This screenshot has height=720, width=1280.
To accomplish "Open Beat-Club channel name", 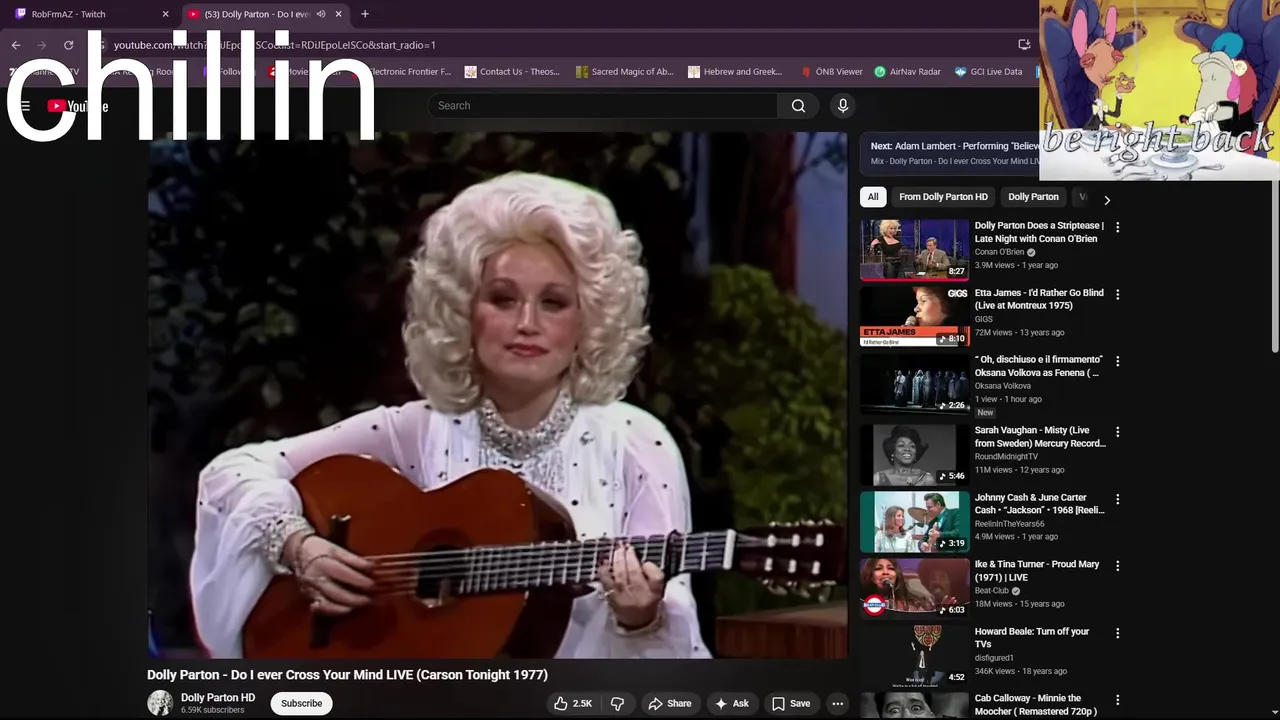I will (x=992, y=591).
